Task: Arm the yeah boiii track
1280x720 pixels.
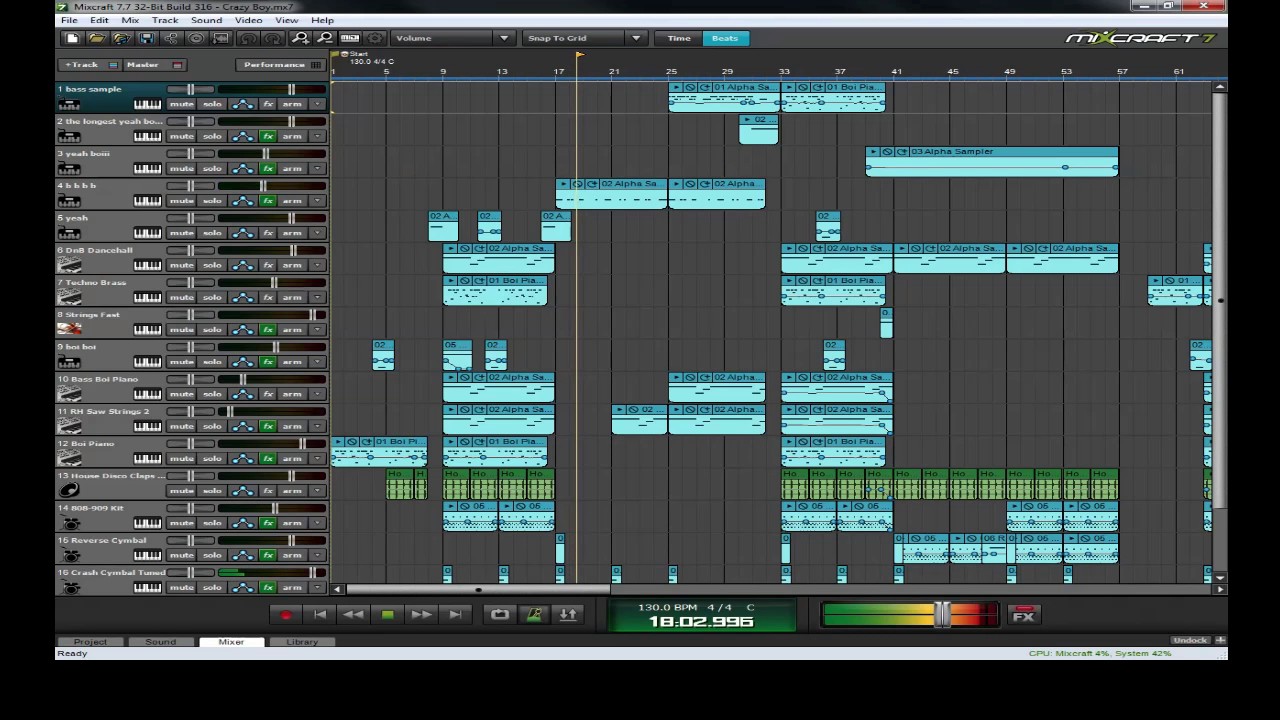Action: pyautogui.click(x=292, y=168)
